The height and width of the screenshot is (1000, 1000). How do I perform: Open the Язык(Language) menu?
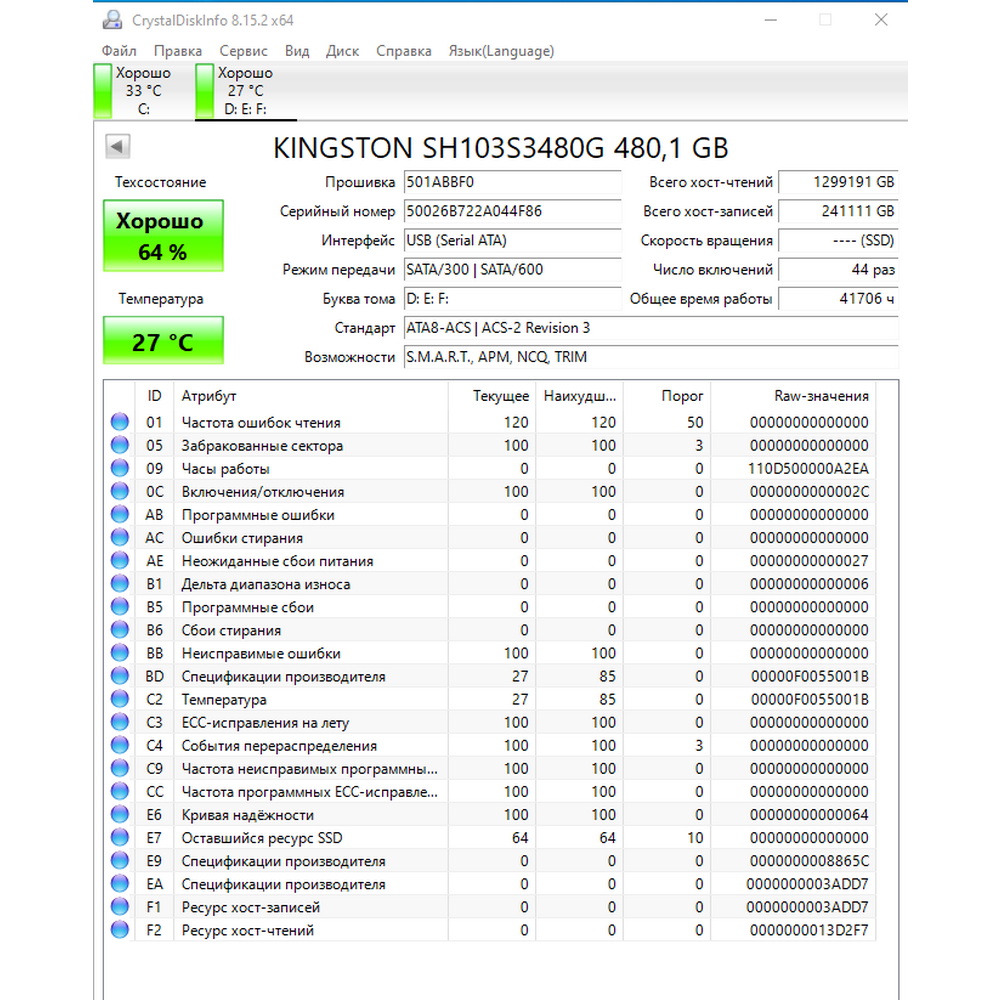tap(501, 50)
